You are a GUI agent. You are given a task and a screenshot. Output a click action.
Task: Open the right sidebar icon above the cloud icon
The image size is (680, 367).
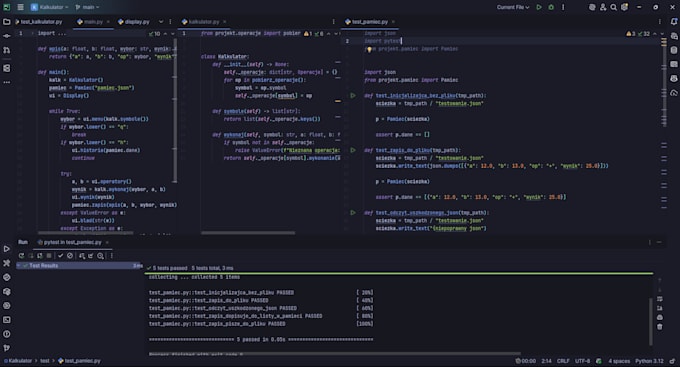[673, 79]
